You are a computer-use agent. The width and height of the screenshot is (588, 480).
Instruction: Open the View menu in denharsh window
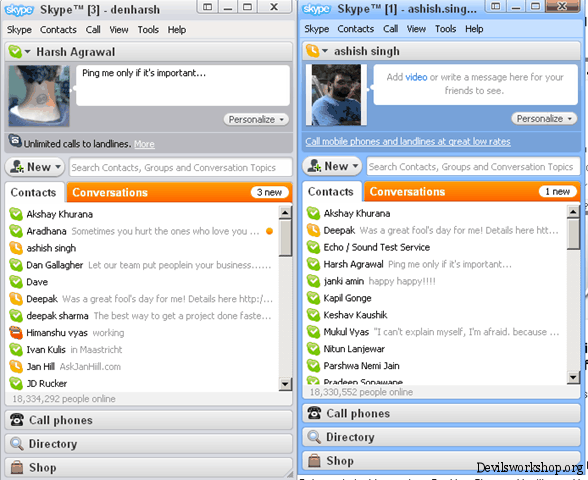tap(119, 30)
